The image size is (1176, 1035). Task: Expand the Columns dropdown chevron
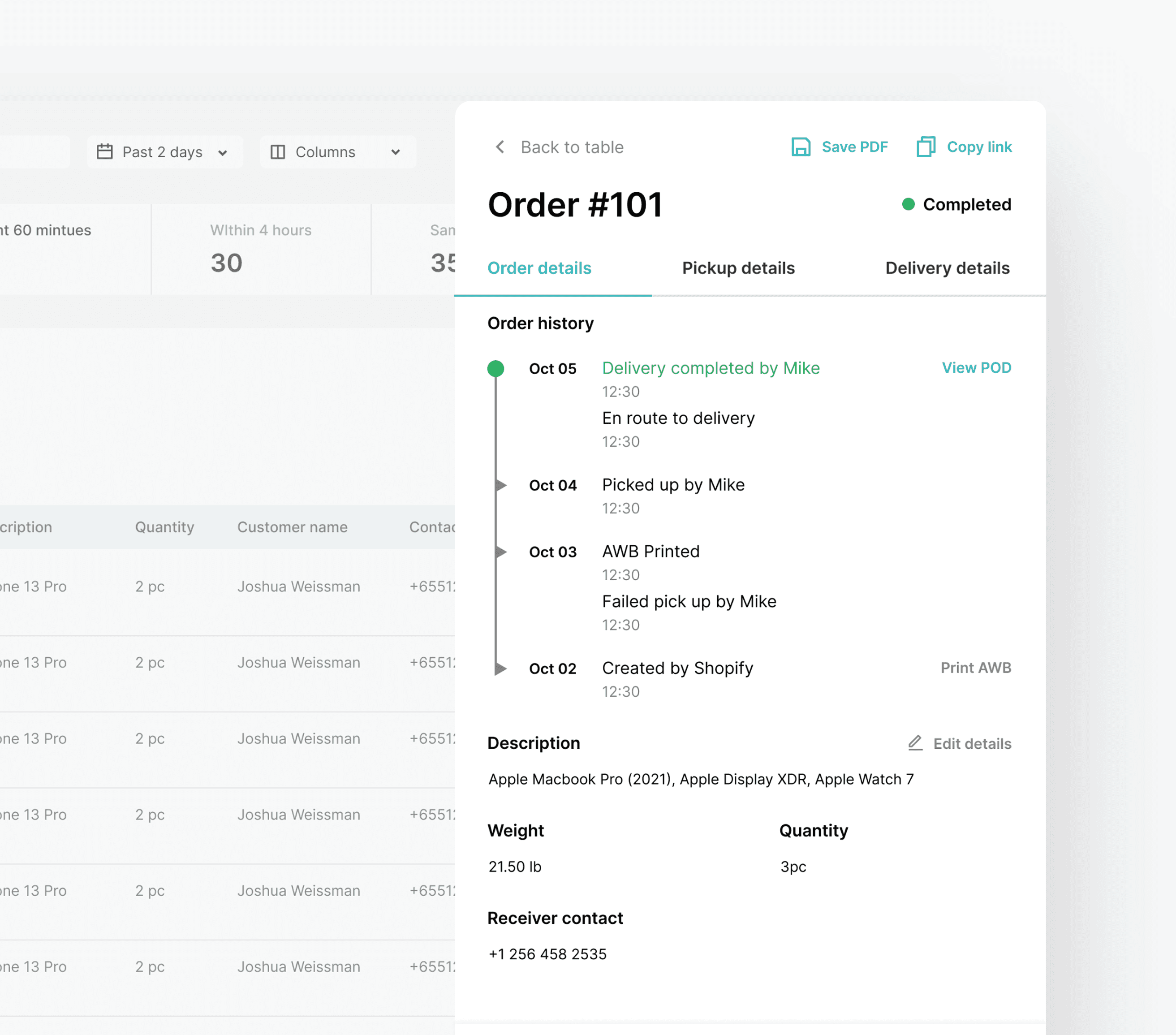pyautogui.click(x=395, y=152)
